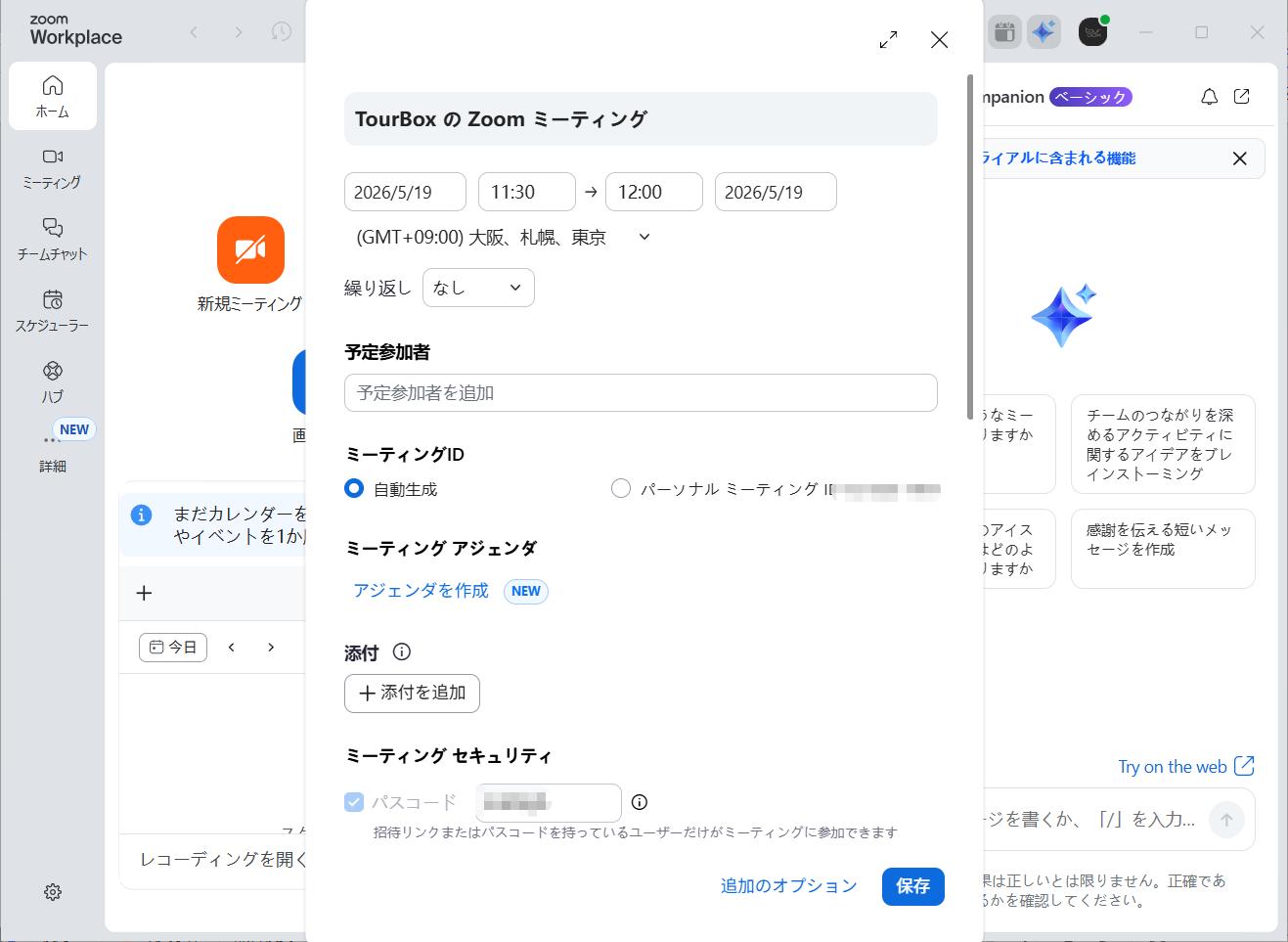This screenshot has width=1288, height=942.
Task: Select the パーソナル ミーティング ID radio button
Action: [620, 488]
